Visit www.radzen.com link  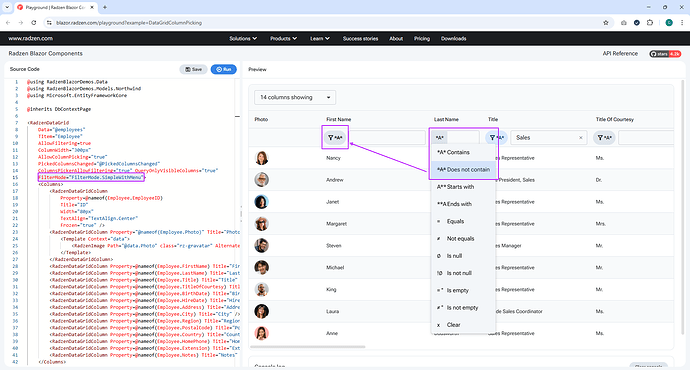tap(30, 38)
